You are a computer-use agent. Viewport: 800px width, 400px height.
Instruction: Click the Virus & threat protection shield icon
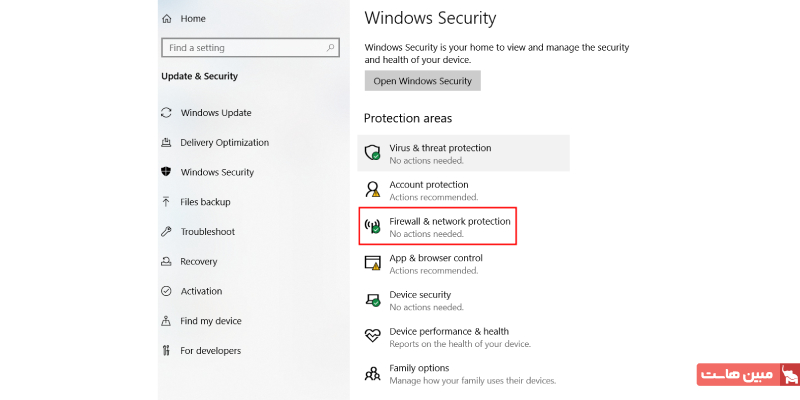point(373,153)
